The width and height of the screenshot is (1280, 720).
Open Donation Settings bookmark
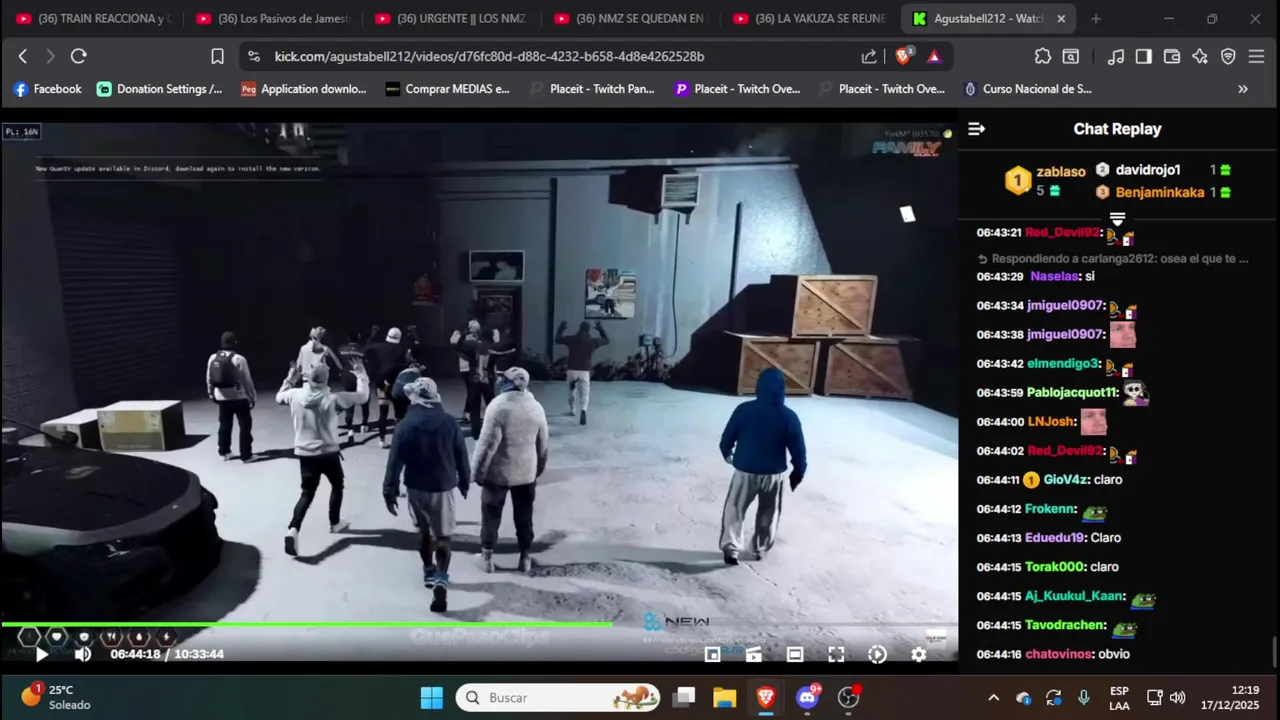click(160, 89)
